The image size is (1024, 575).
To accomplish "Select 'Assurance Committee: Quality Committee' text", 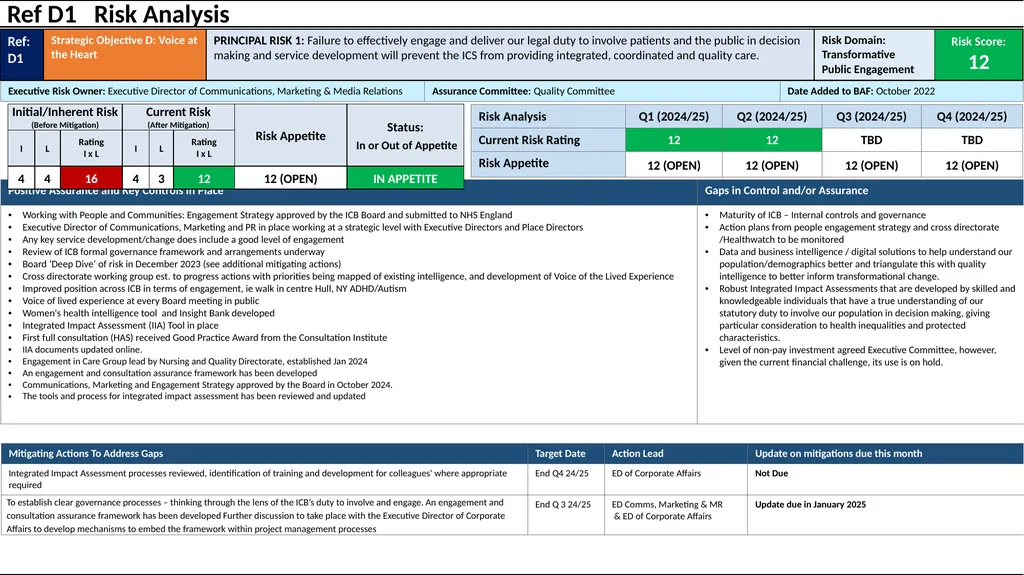I will pos(523,91).
